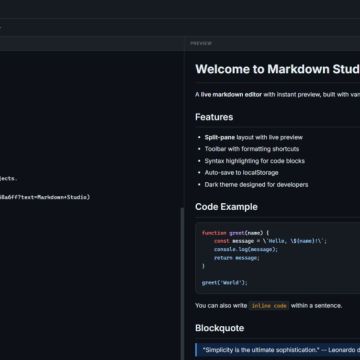Click the "console.log(message);" code line
The image size is (360, 360).
pos(246,249)
